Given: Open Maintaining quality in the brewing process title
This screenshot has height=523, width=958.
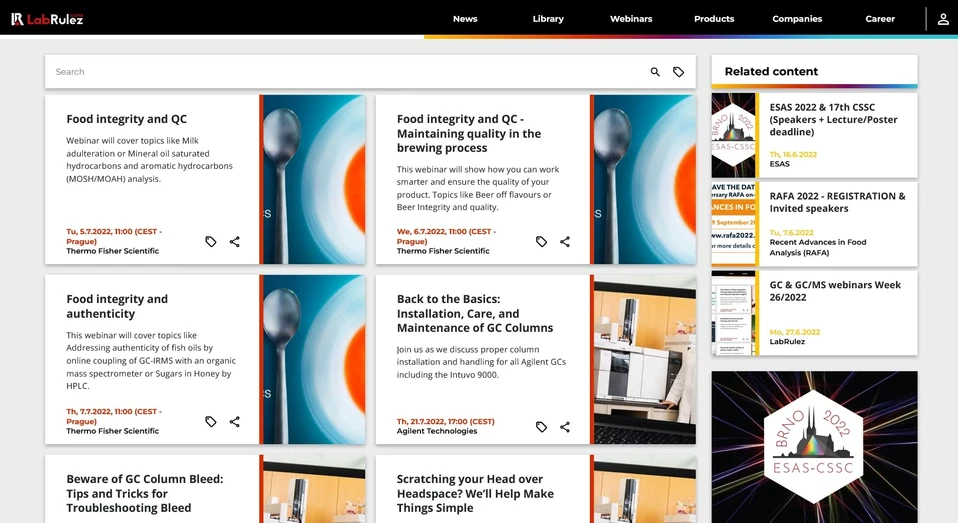Looking at the screenshot, I should [x=469, y=133].
